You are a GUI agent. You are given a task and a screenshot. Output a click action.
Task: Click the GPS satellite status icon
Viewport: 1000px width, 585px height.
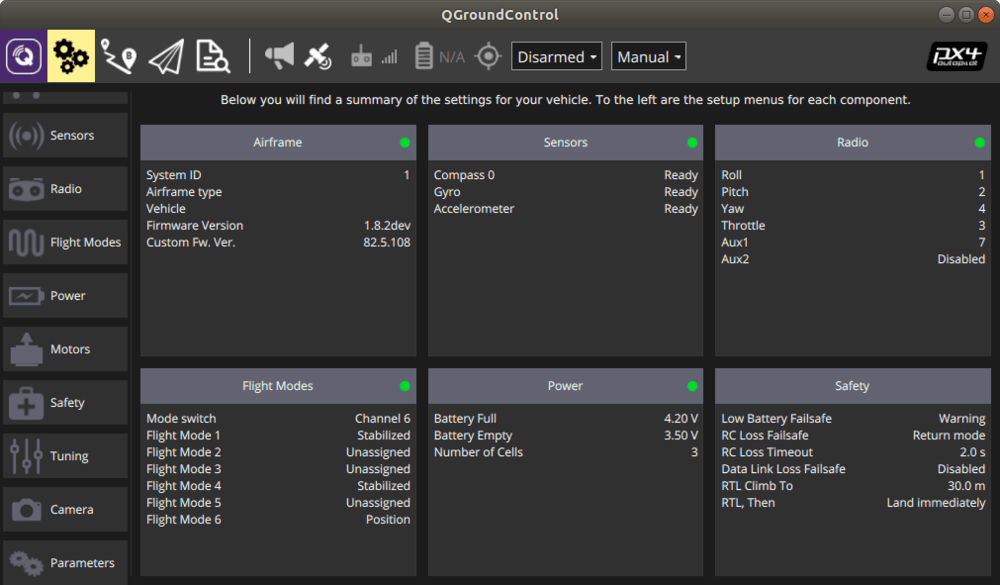pyautogui.click(x=319, y=57)
